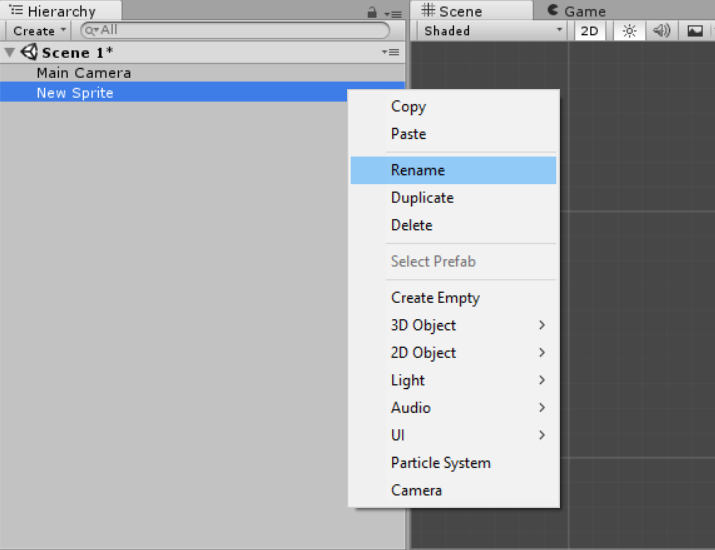Viewport: 715px width, 550px height.
Task: Collapse the Scene 1 tree arrow
Action: [10, 52]
